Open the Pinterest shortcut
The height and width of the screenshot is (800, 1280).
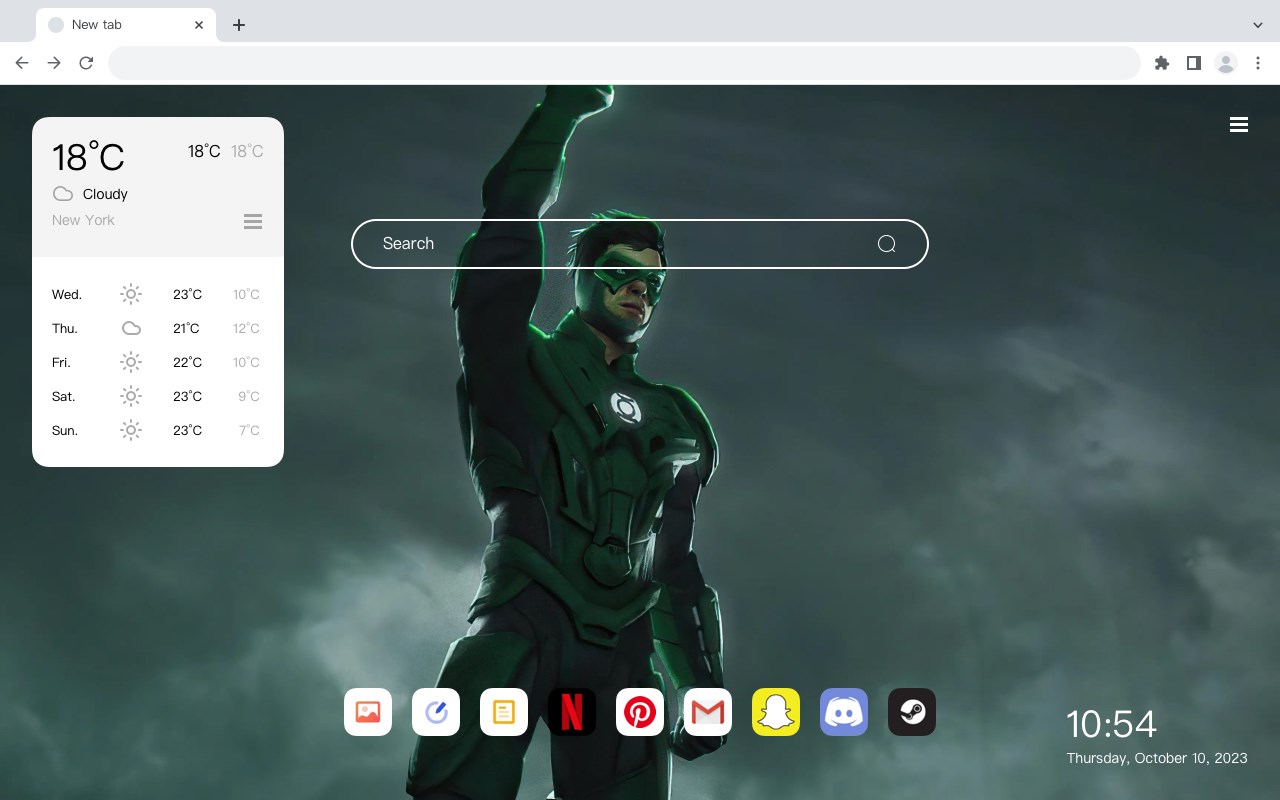[x=640, y=712]
